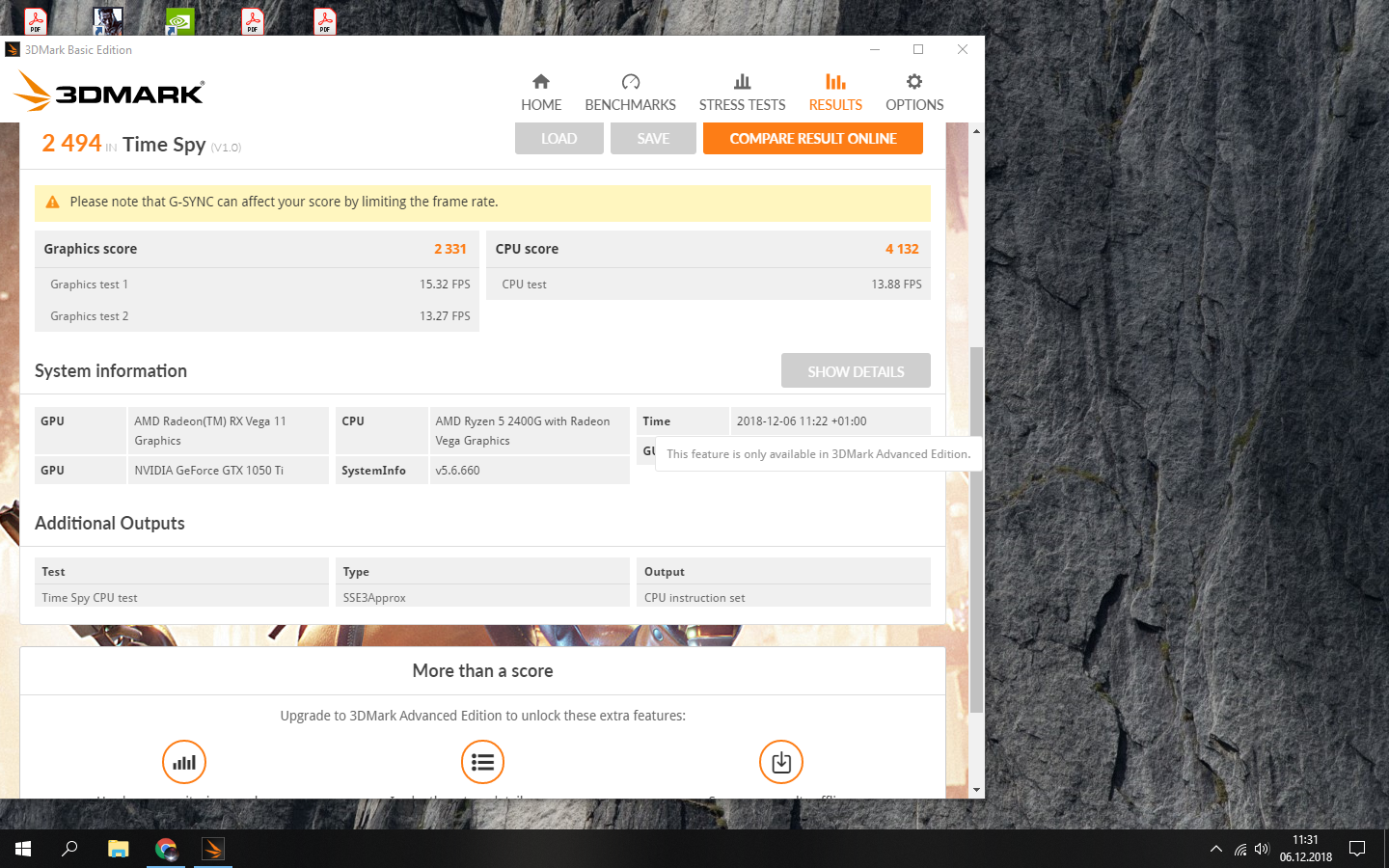The width and height of the screenshot is (1389, 868).
Task: Open the STRESS TESTS section
Action: (x=742, y=93)
